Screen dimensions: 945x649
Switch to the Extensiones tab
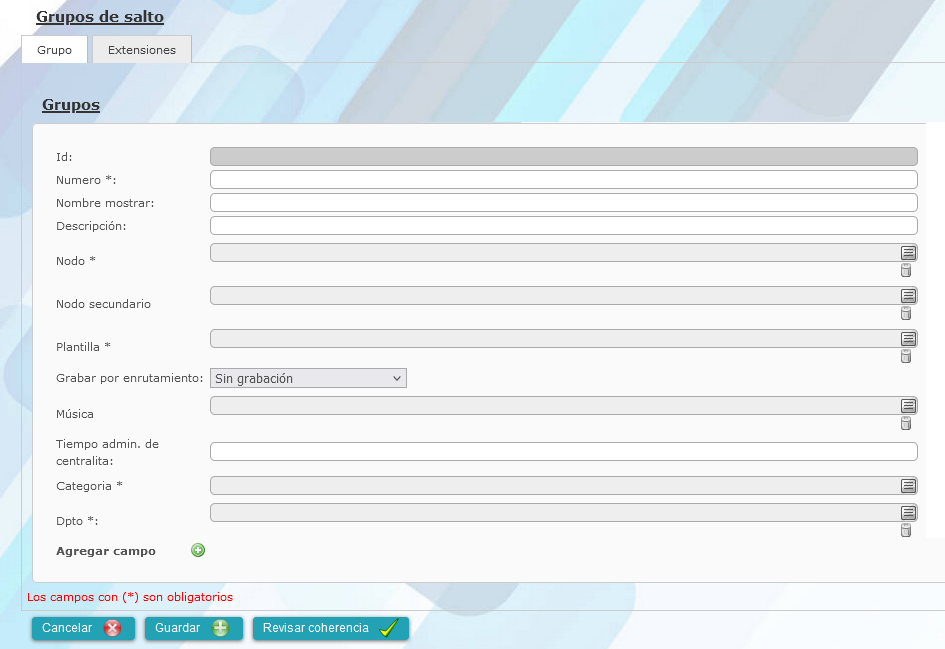[x=142, y=49]
